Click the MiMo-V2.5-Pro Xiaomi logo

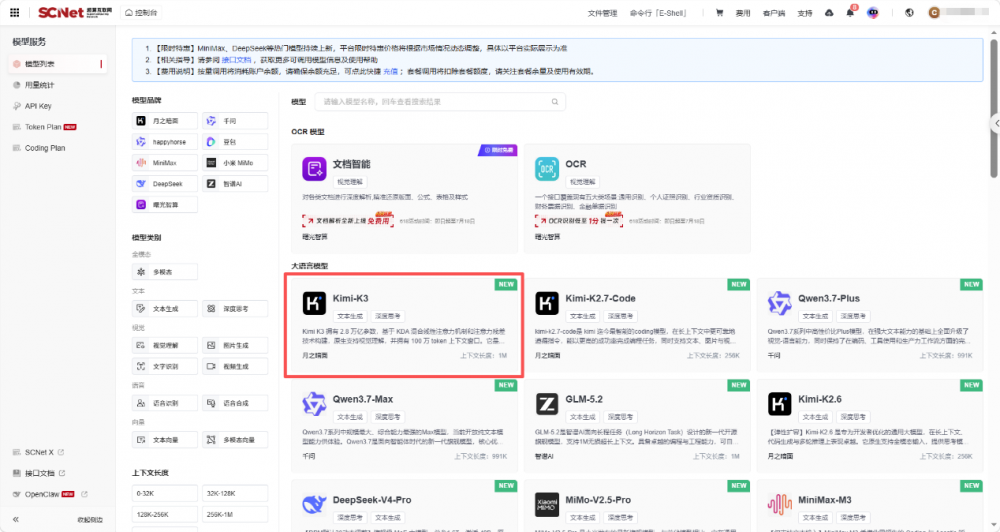547,505
